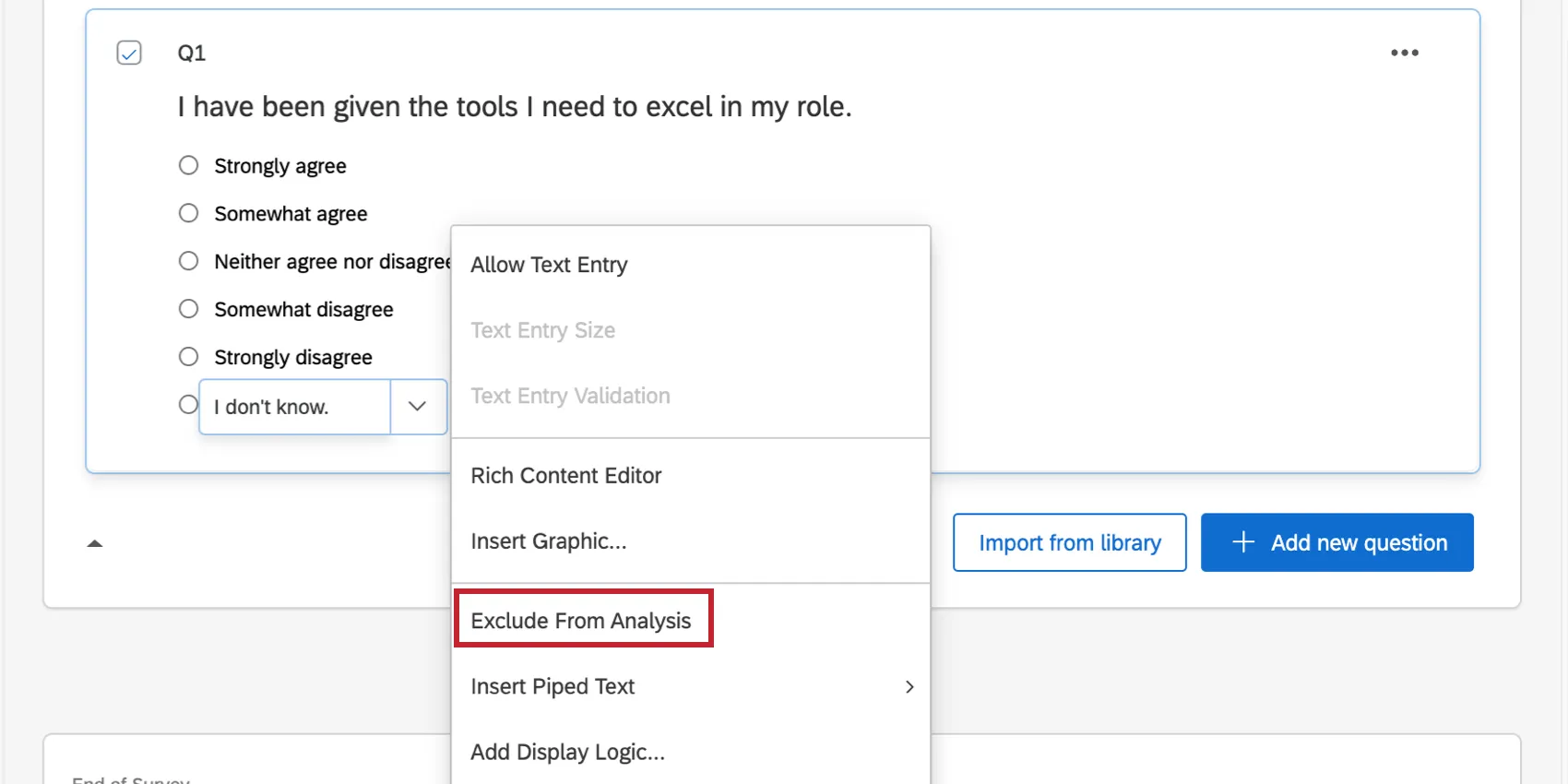The width and height of the screenshot is (1568, 784).
Task: Collapse the block with the triangle arrow
Action: click(94, 543)
